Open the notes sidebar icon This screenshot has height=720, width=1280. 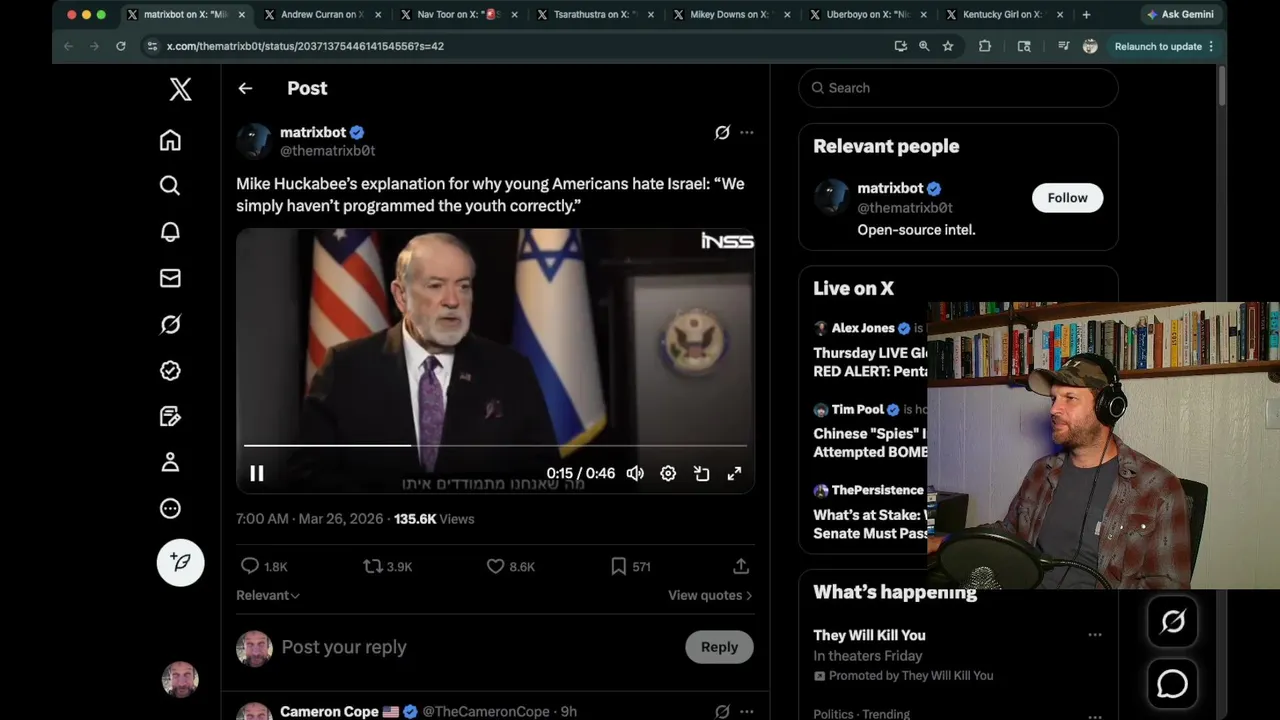tap(170, 416)
